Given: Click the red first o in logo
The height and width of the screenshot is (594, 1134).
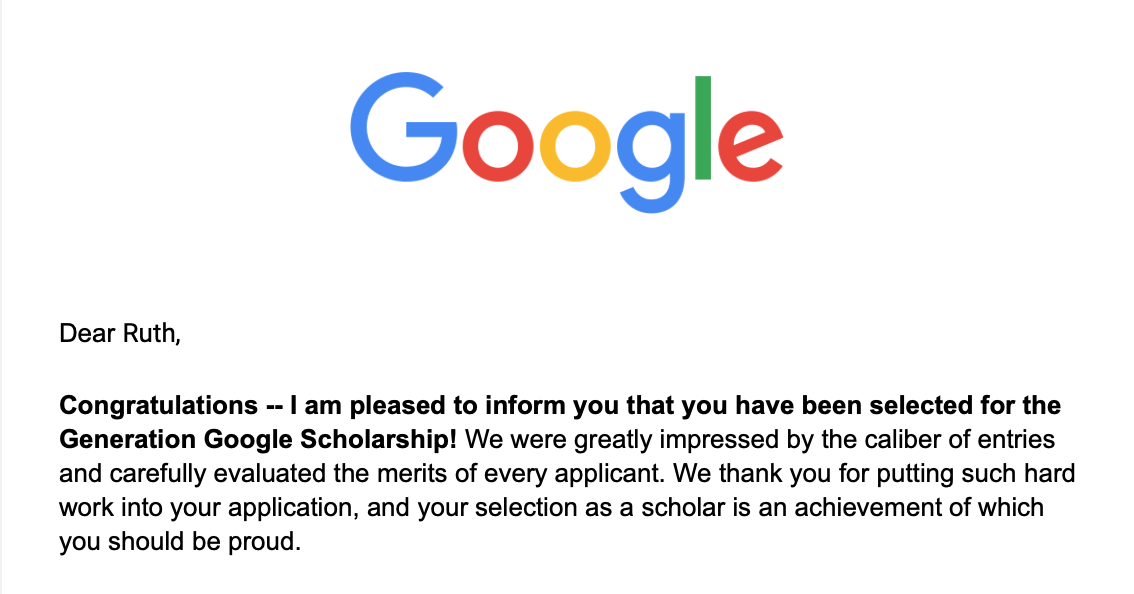Looking at the screenshot, I should (498, 147).
